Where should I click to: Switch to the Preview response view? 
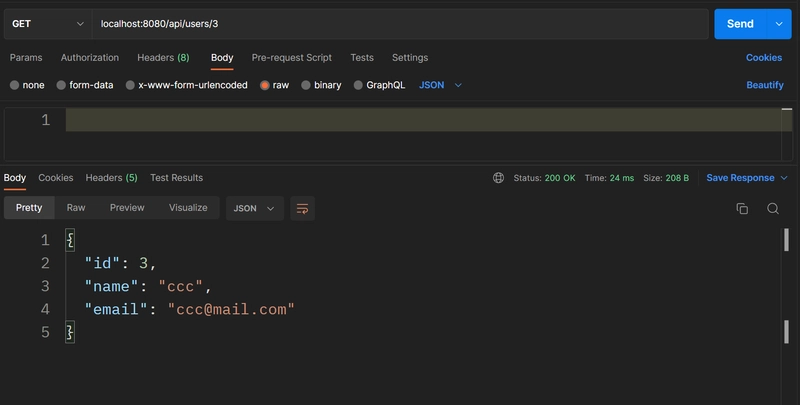[127, 208]
